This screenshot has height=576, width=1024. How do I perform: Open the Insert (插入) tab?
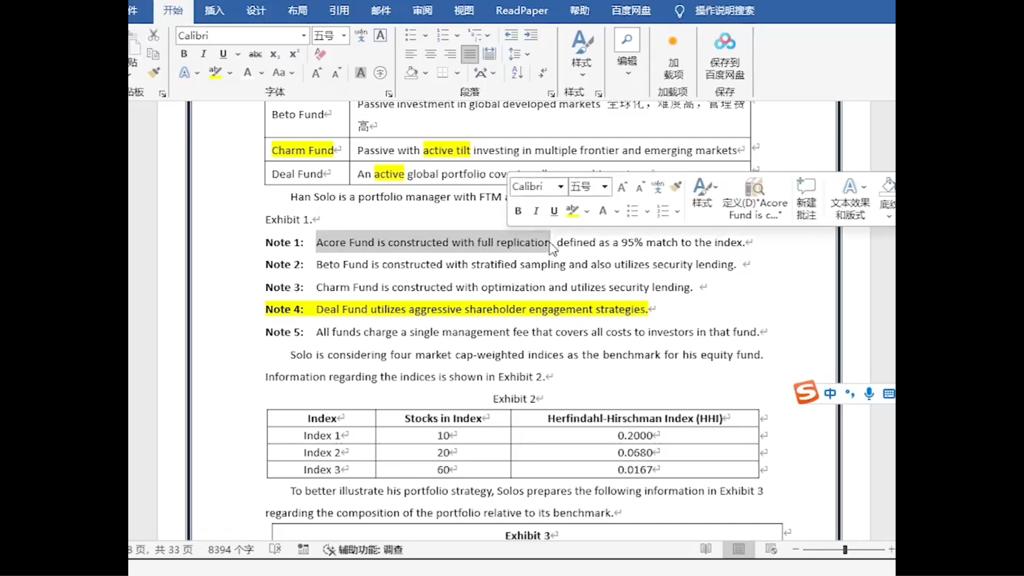[214, 10]
